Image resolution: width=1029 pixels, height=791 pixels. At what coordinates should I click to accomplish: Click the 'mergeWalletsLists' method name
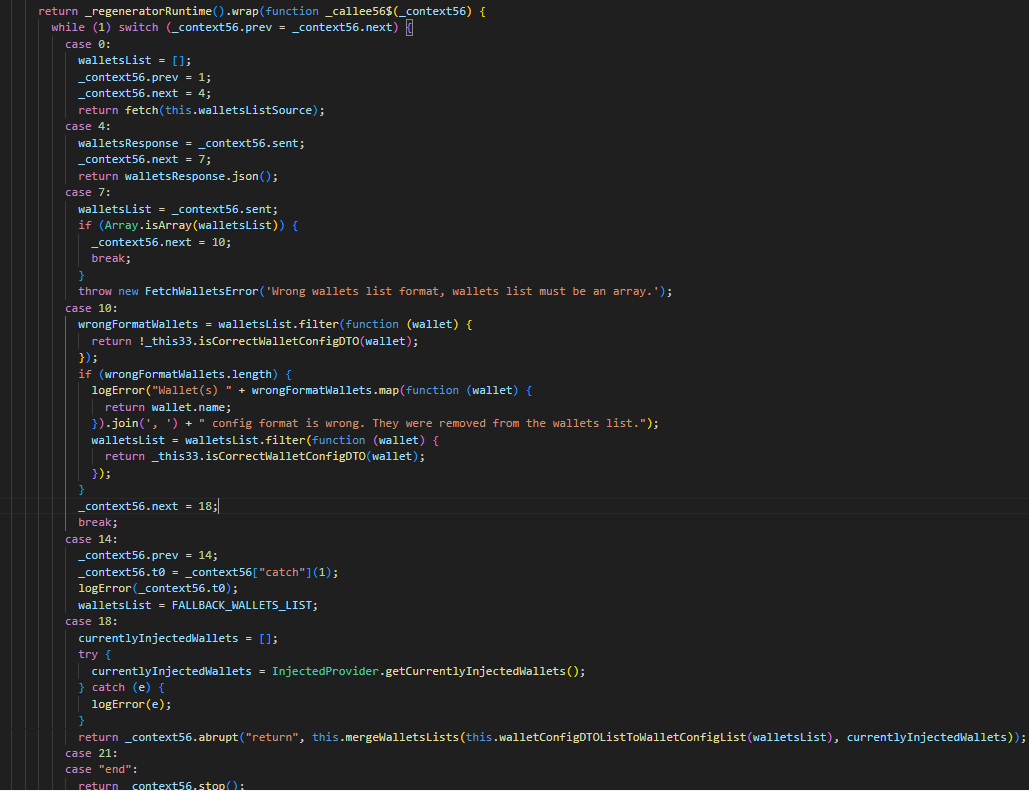click(402, 737)
